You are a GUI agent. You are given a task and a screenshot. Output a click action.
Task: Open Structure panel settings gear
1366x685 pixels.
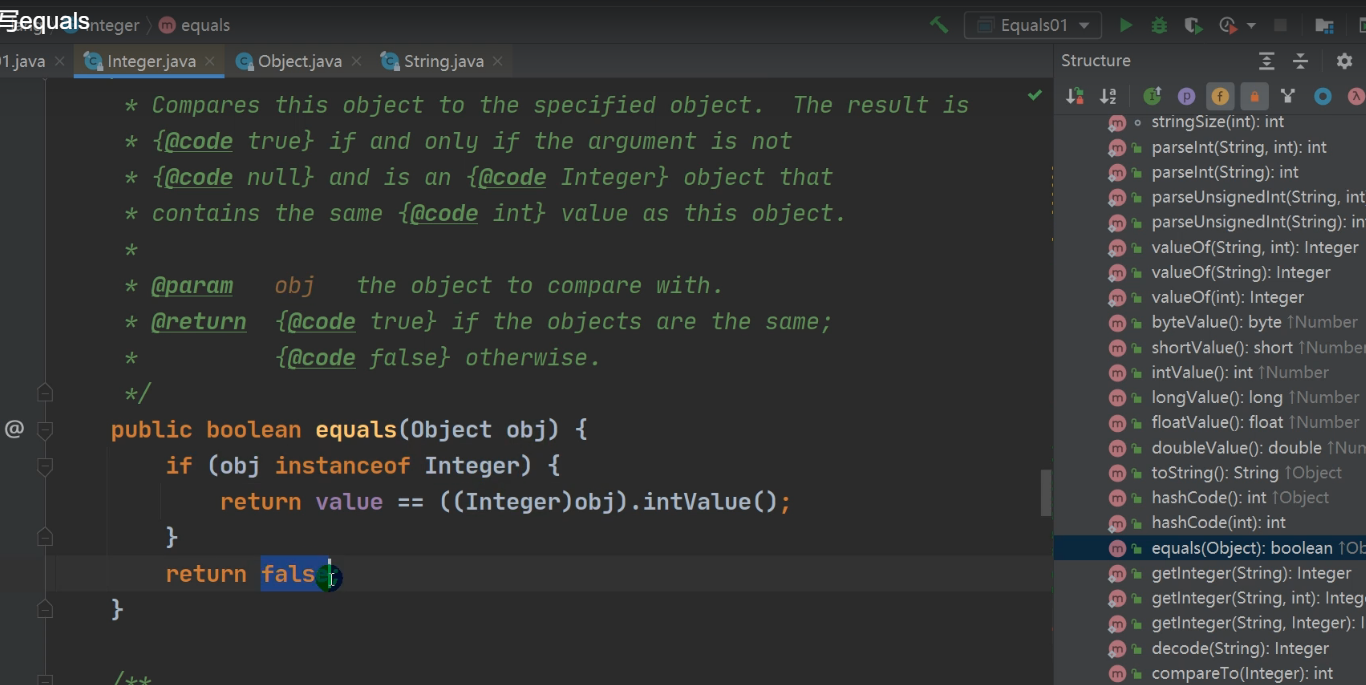coord(1344,61)
